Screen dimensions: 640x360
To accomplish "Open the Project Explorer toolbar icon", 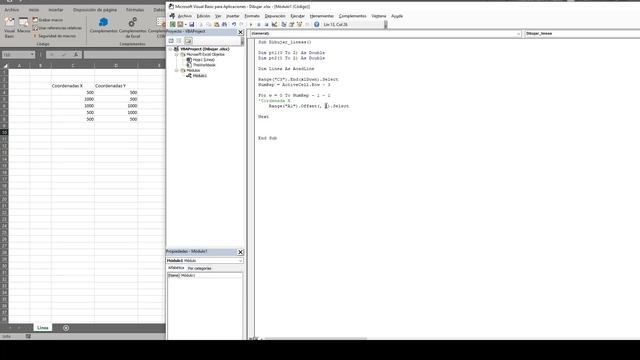I will pos(284,24).
